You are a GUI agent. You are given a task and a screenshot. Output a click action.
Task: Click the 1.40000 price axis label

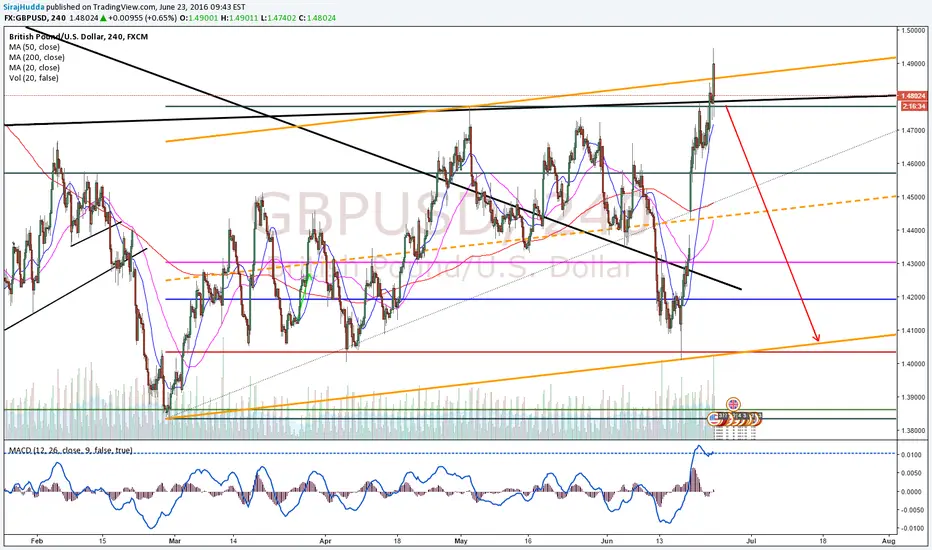(912, 364)
